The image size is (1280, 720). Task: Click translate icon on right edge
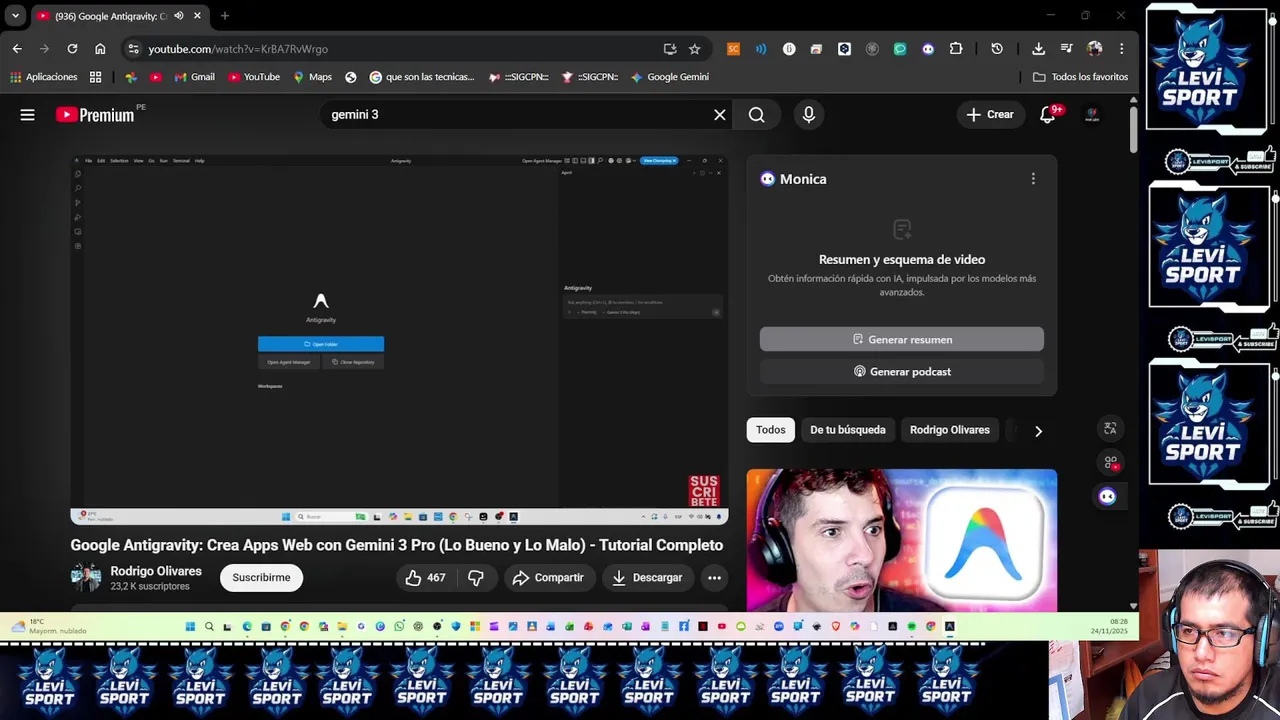coord(1110,429)
